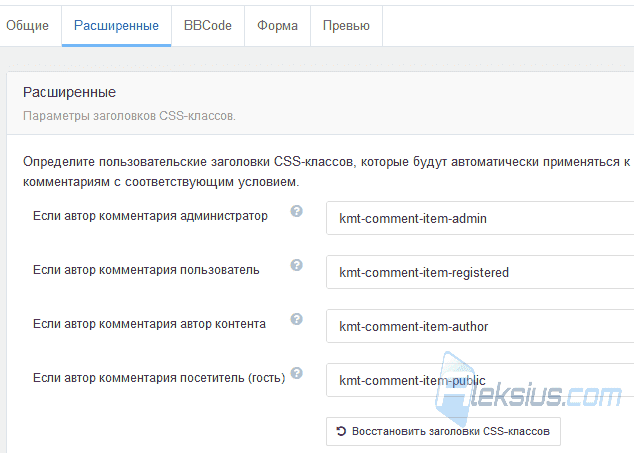Open the Форма tab

tap(277, 26)
